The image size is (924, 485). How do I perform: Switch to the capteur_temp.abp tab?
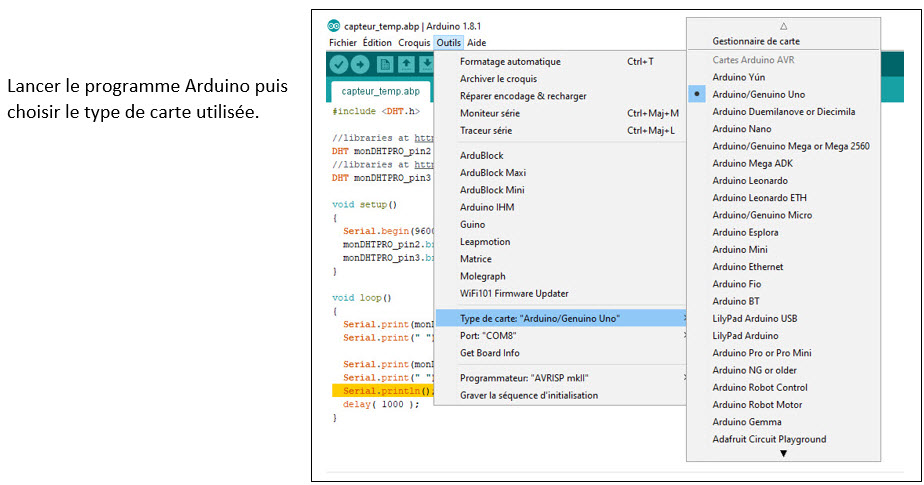coord(375,92)
